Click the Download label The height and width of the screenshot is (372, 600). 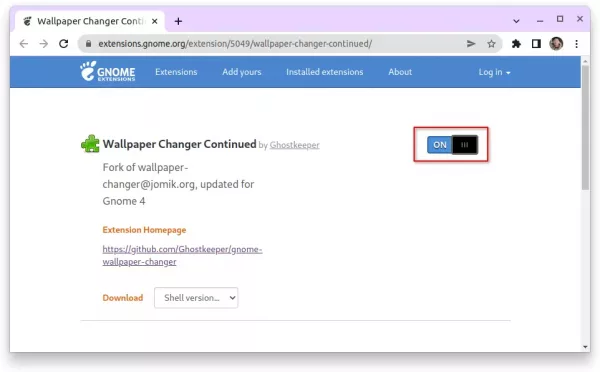(122, 298)
